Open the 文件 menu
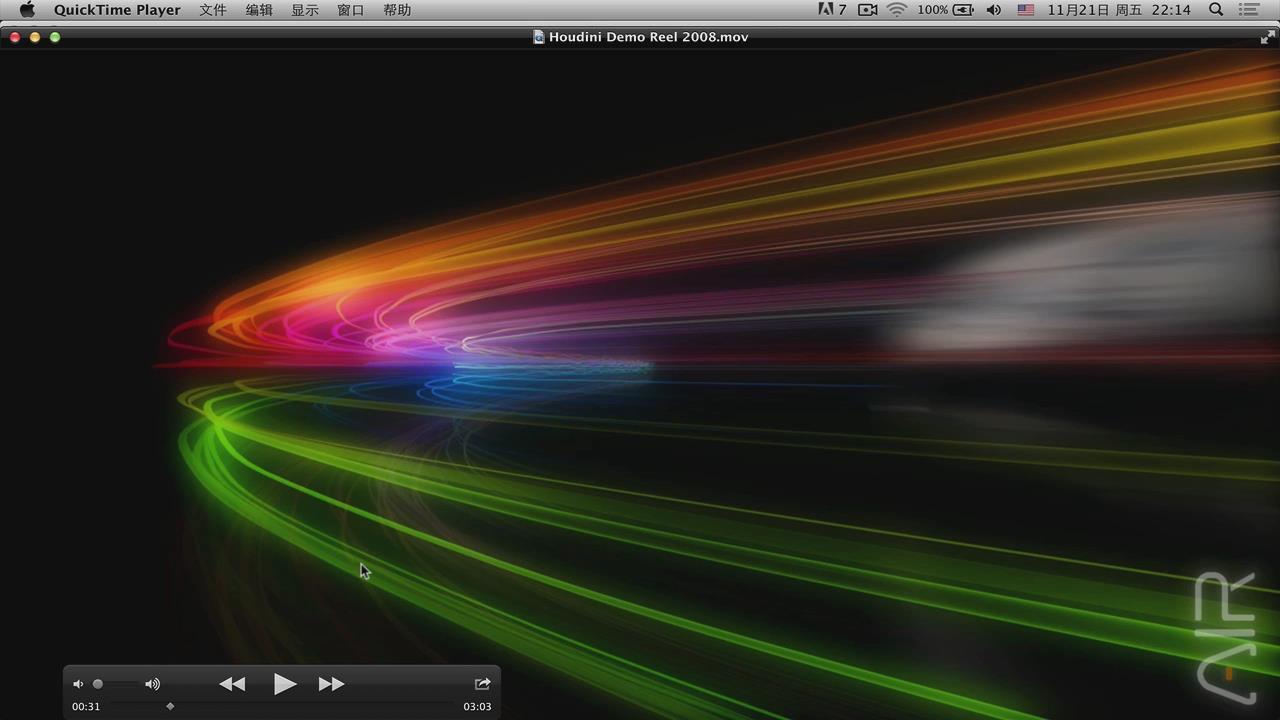 (213, 10)
